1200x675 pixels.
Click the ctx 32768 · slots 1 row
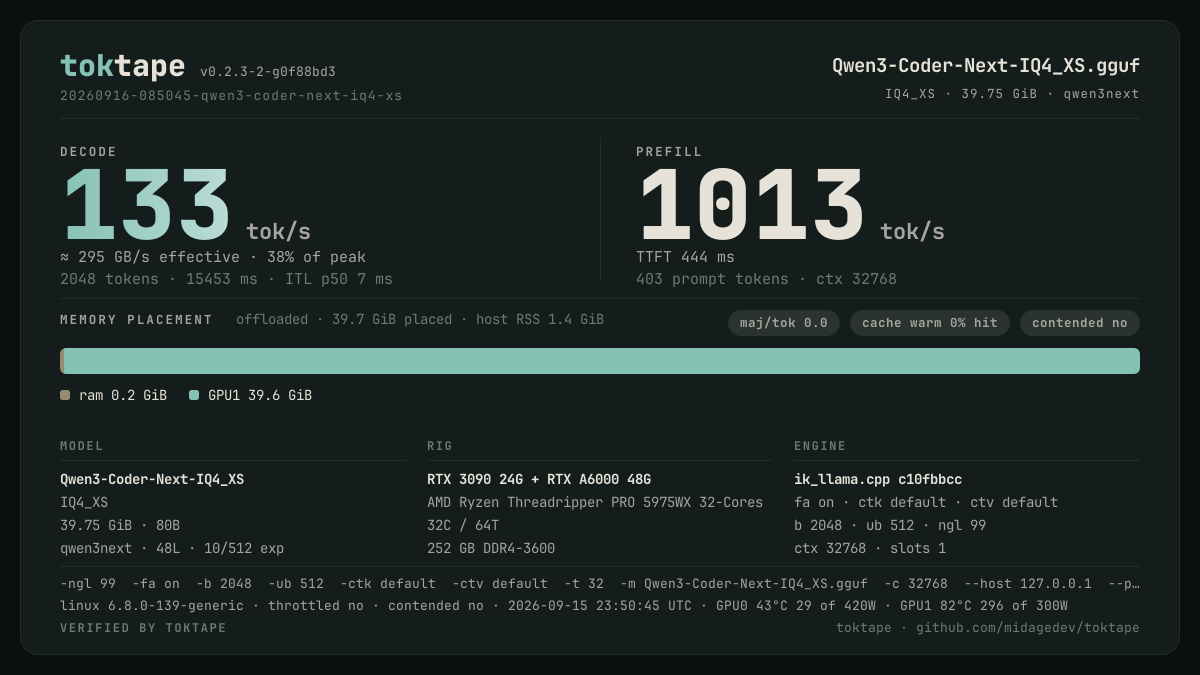pos(870,549)
